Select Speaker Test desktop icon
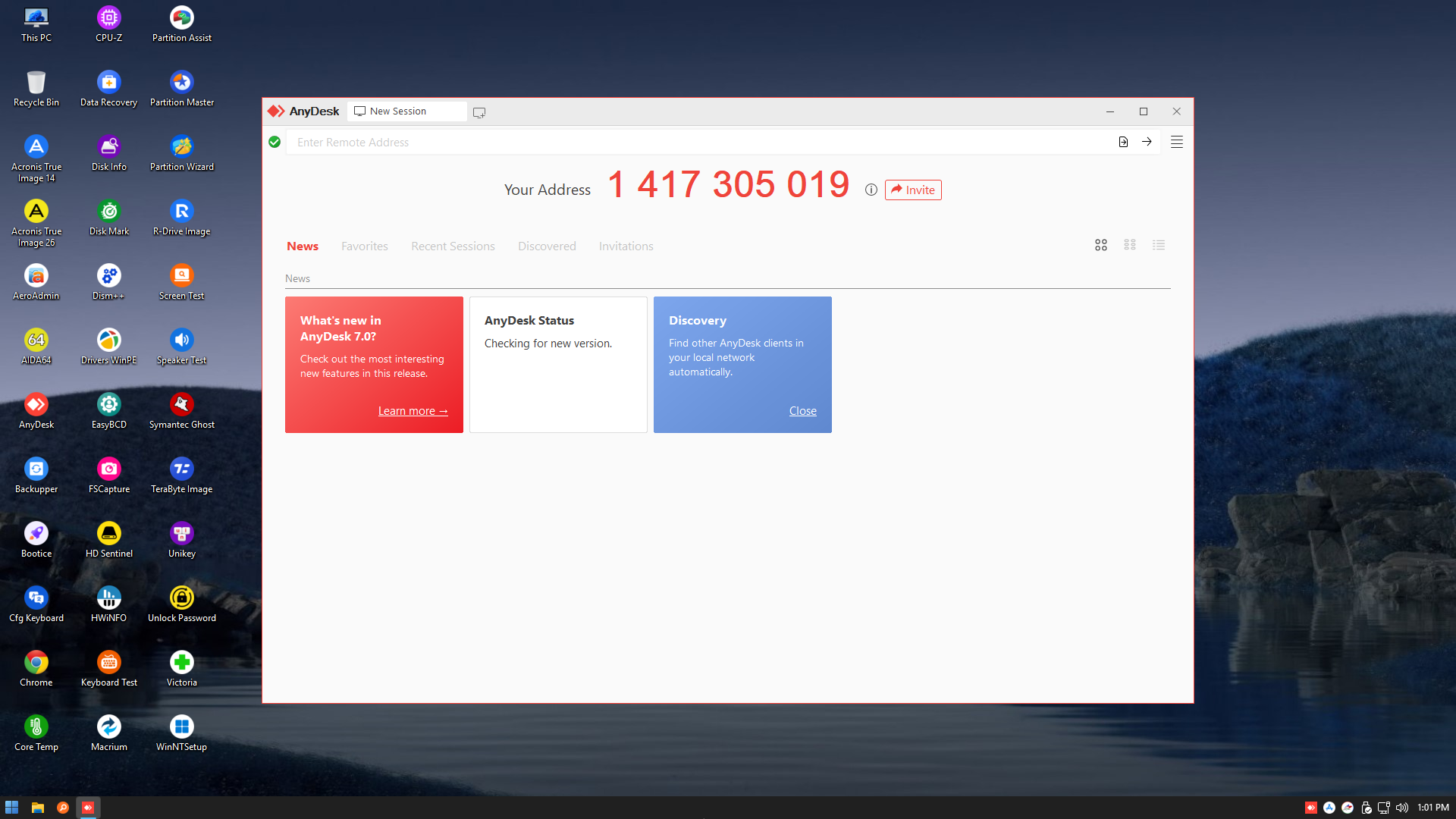This screenshot has width=1456, height=819. tap(182, 347)
